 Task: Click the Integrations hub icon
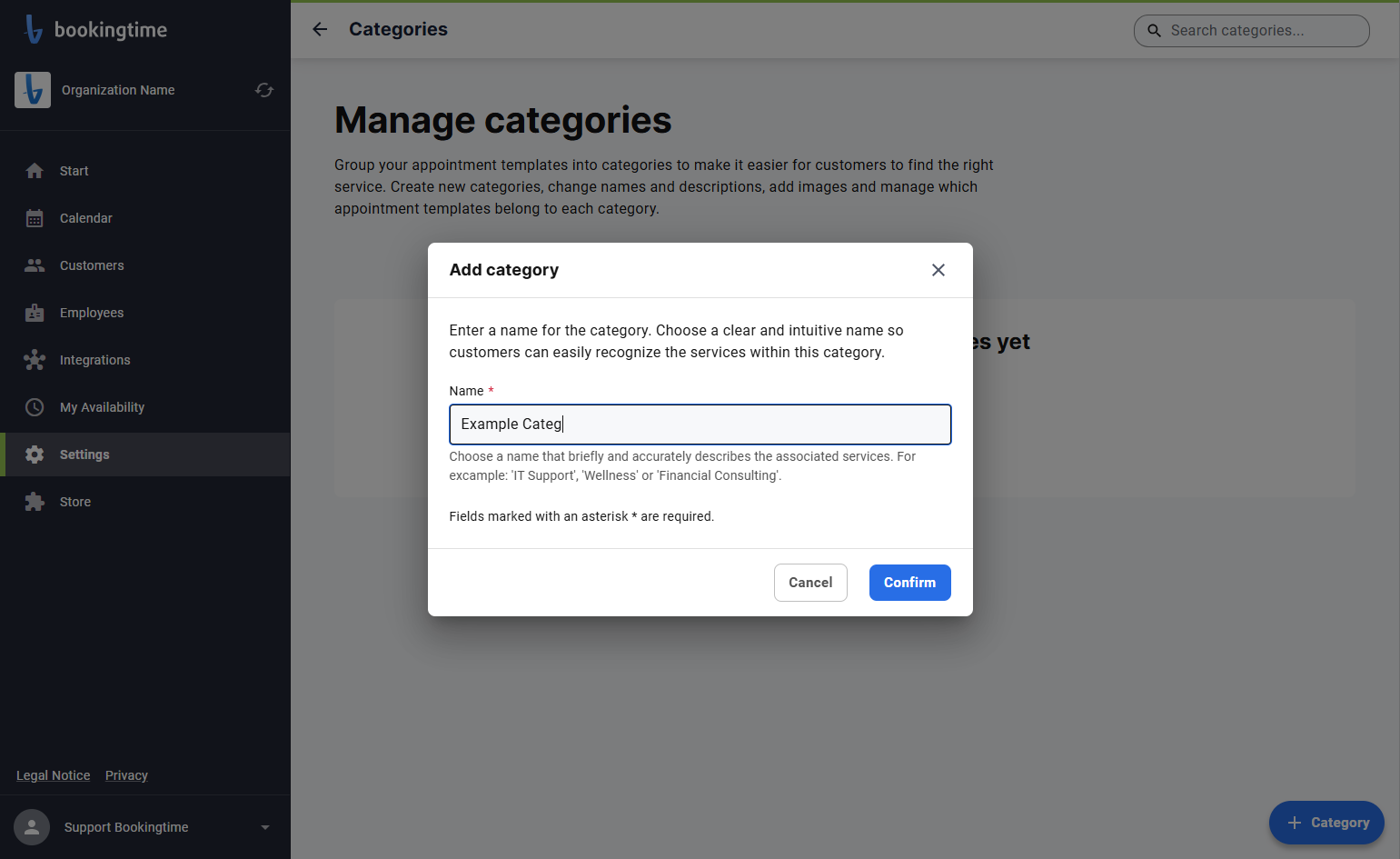(35, 360)
